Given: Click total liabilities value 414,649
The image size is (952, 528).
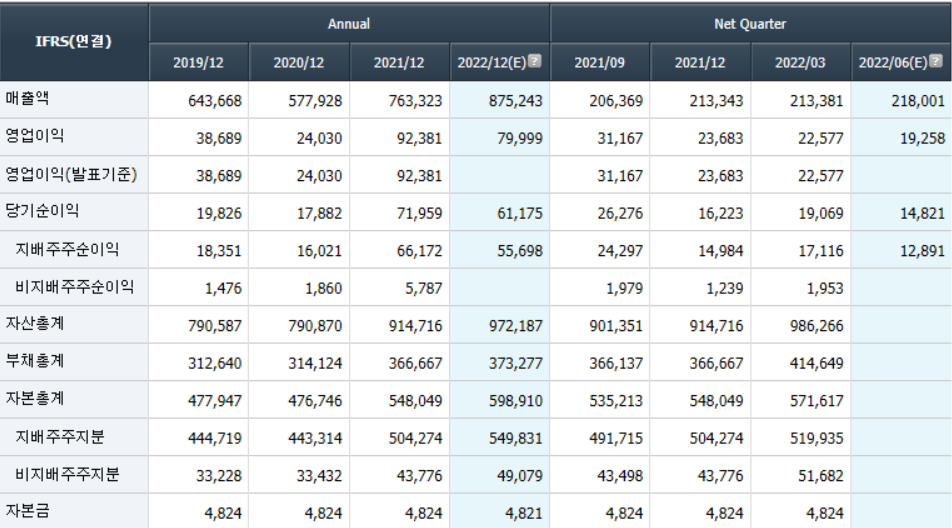Looking at the screenshot, I should click(x=817, y=364).
